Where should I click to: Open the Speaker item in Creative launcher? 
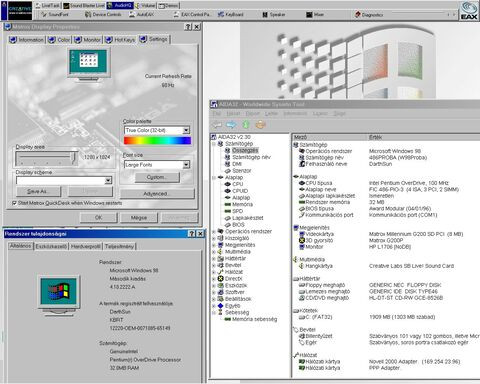[274, 15]
